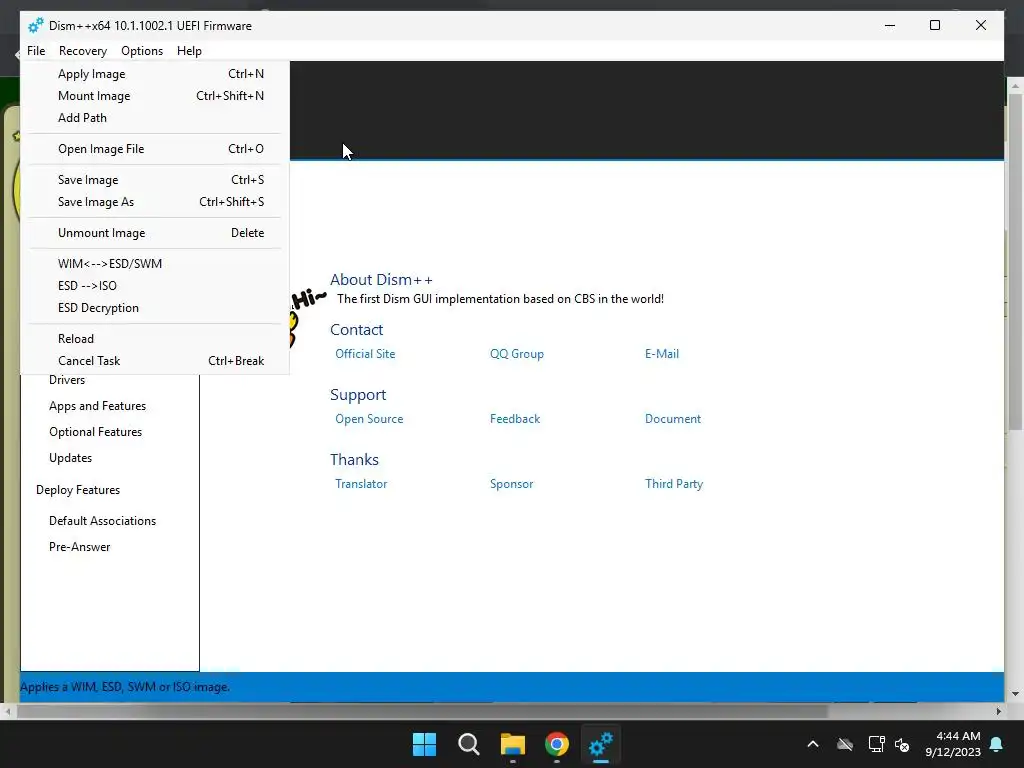Open Default Associations in sidebar
Image resolution: width=1024 pixels, height=768 pixels.
[103, 521]
